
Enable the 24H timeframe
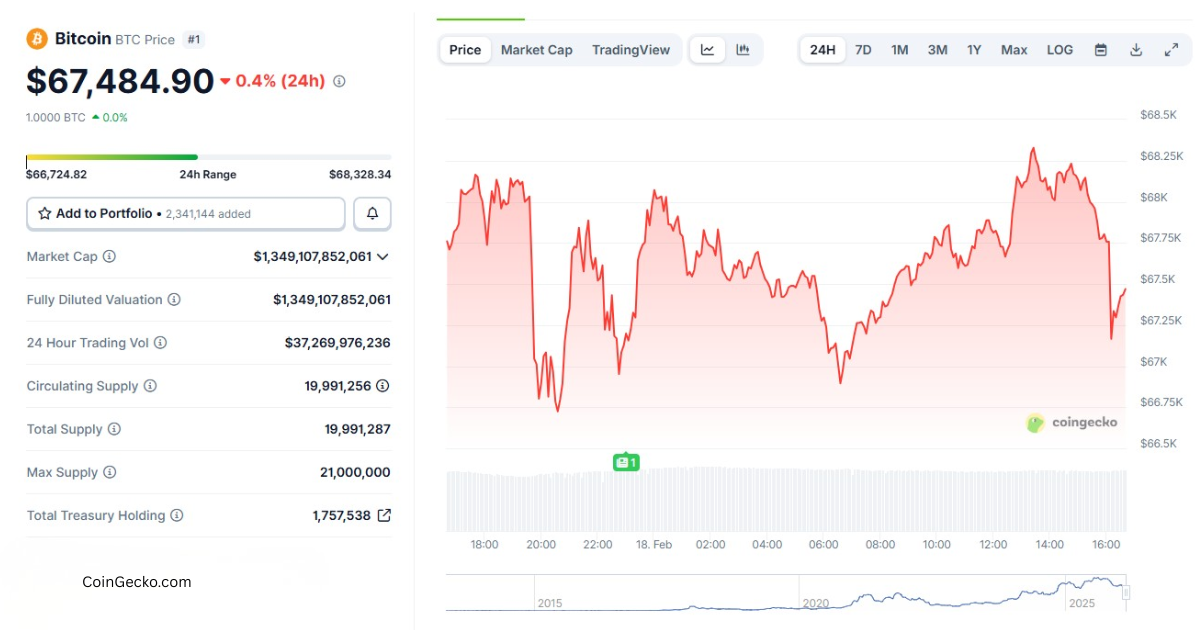(x=822, y=48)
